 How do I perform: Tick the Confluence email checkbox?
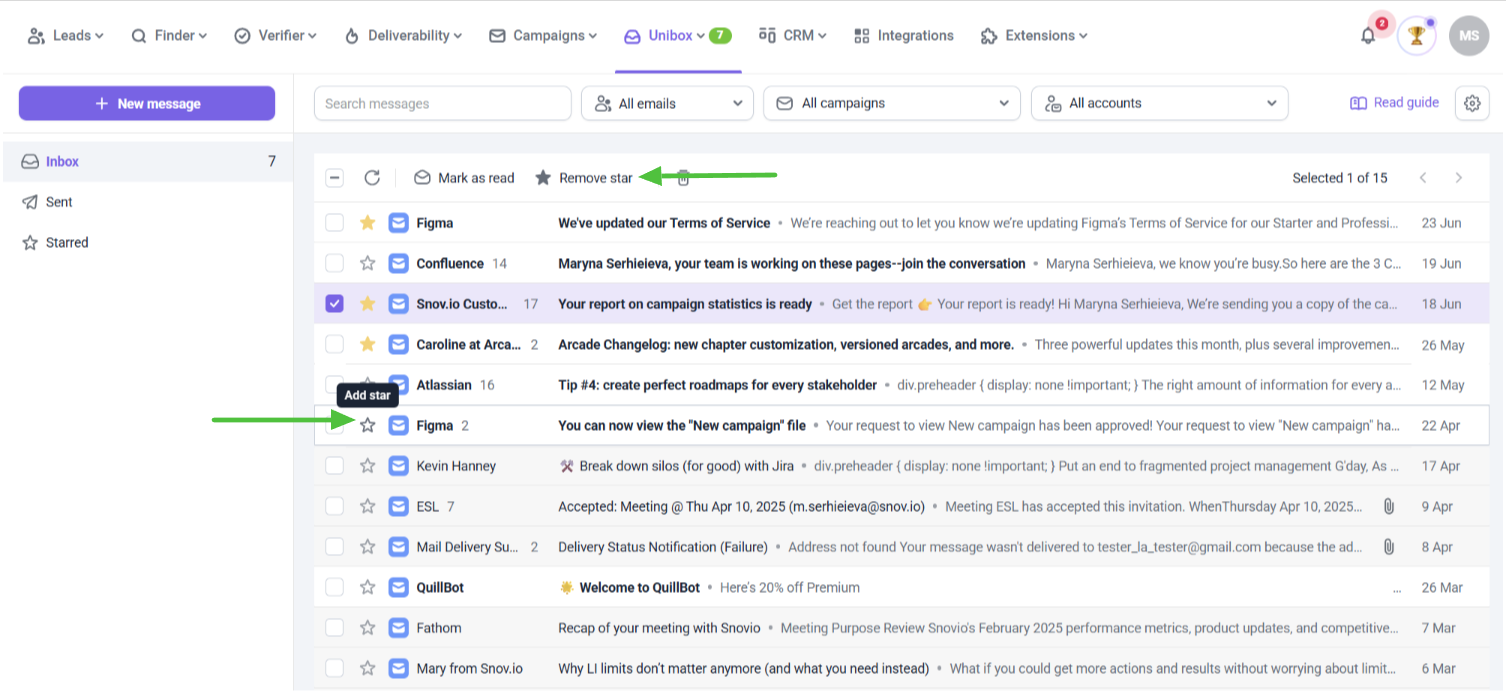(x=334, y=263)
